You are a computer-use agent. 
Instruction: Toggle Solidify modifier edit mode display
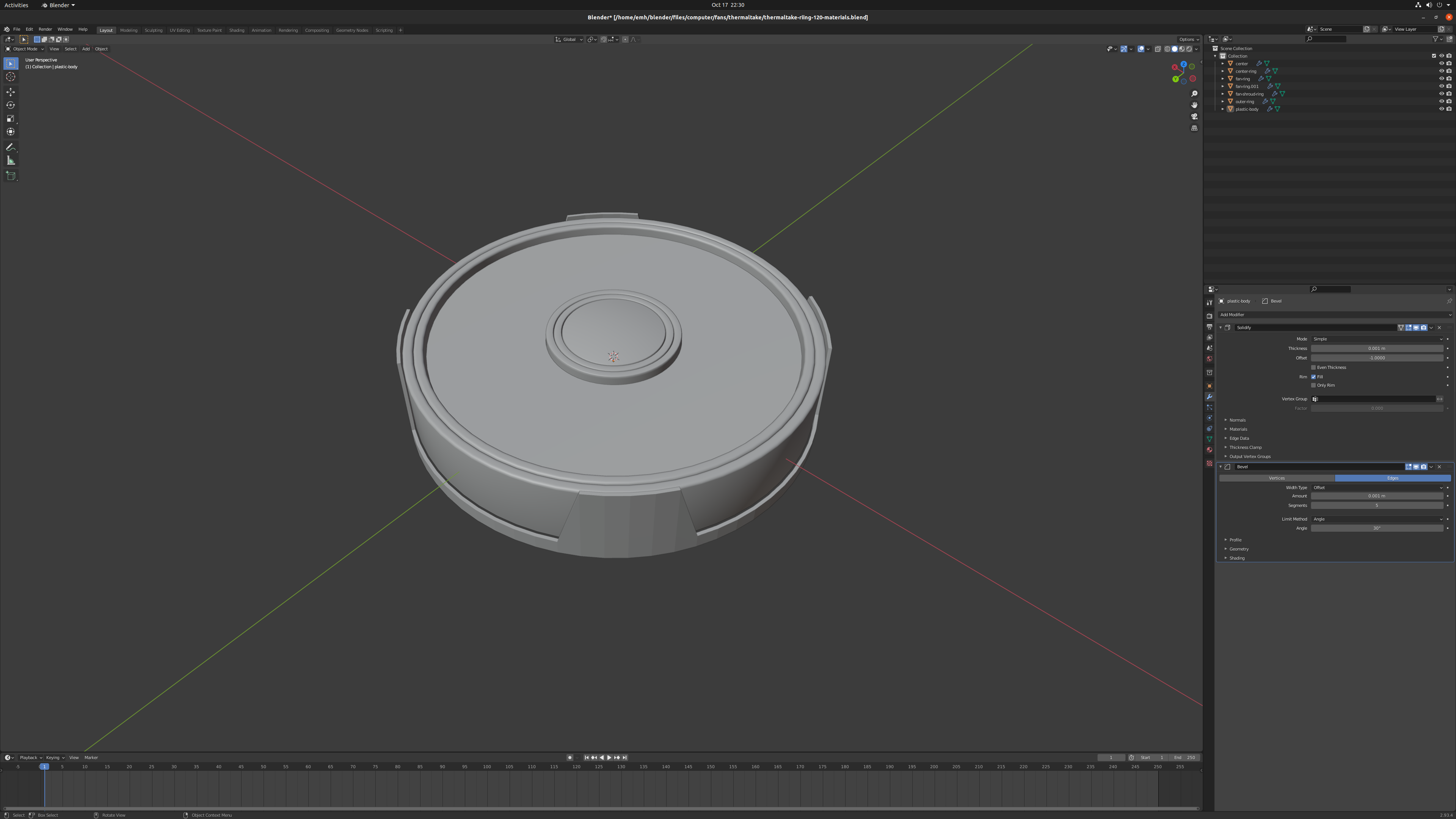click(x=1409, y=328)
